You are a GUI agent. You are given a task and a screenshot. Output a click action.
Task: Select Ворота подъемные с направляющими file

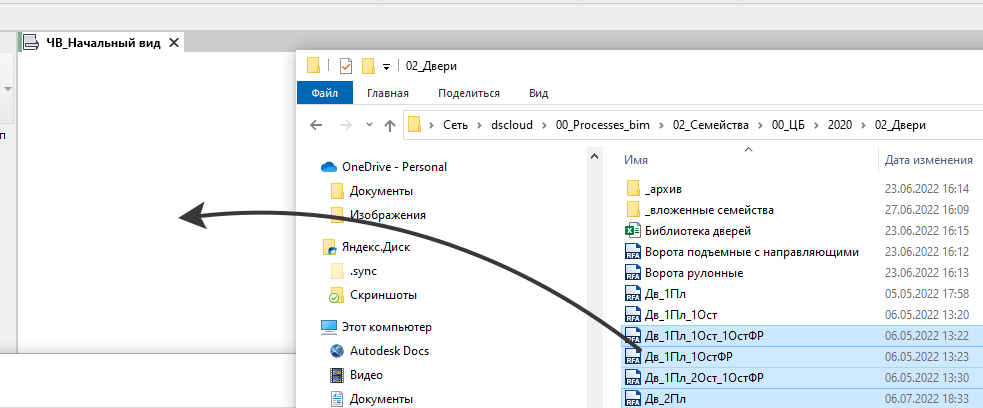752,252
